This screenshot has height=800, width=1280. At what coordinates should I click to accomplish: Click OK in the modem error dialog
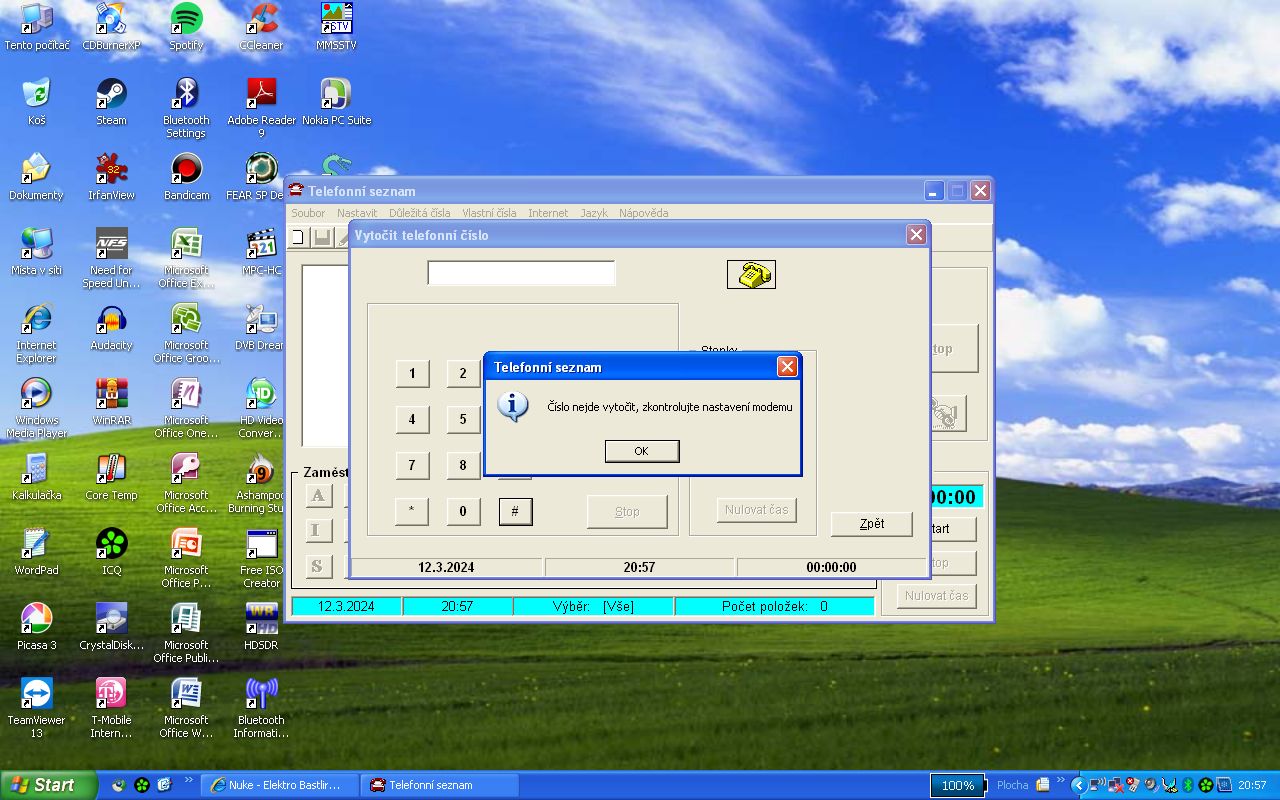[641, 451]
